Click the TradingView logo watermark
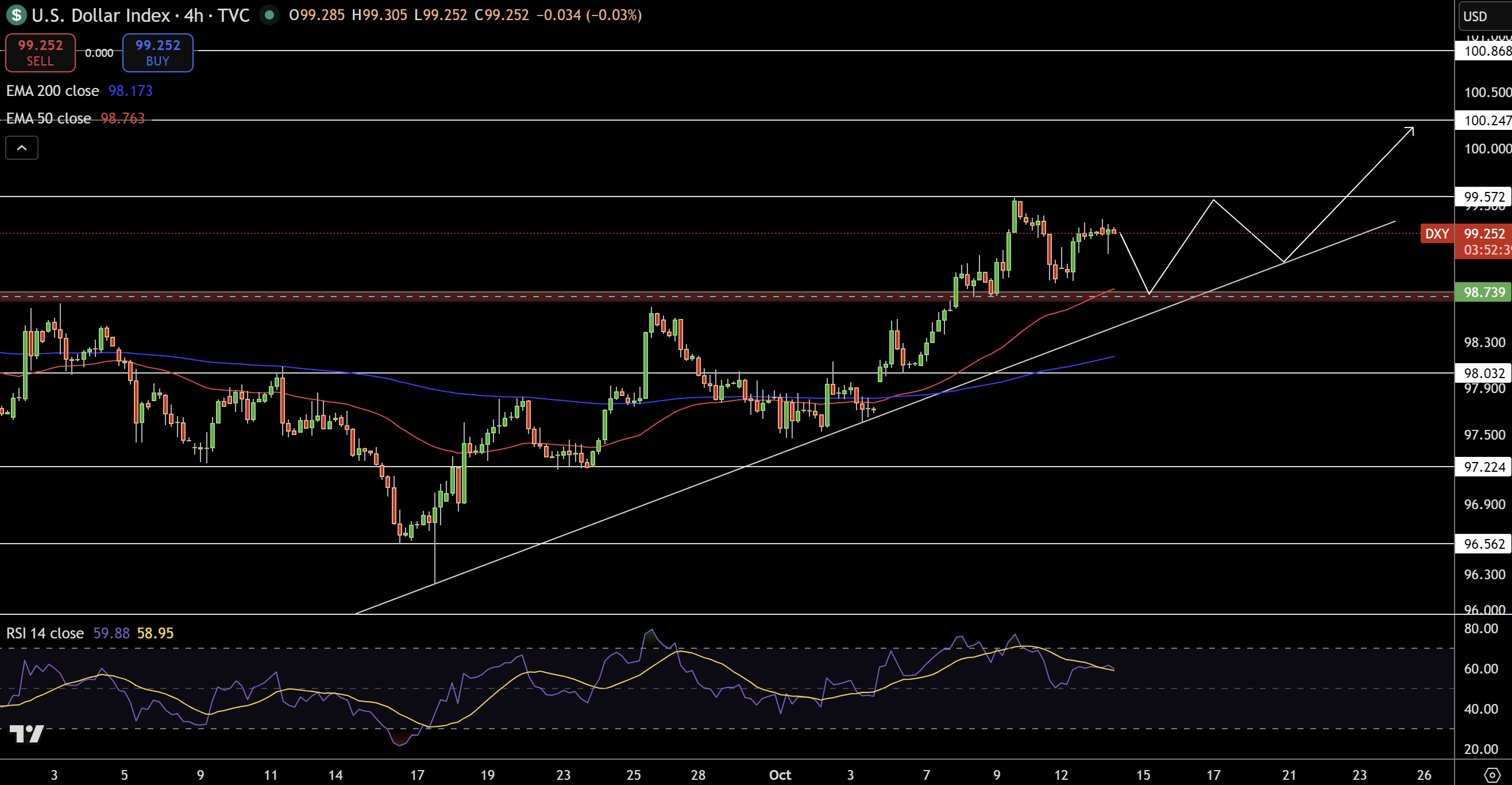Image resolution: width=1512 pixels, height=785 pixels. click(26, 733)
